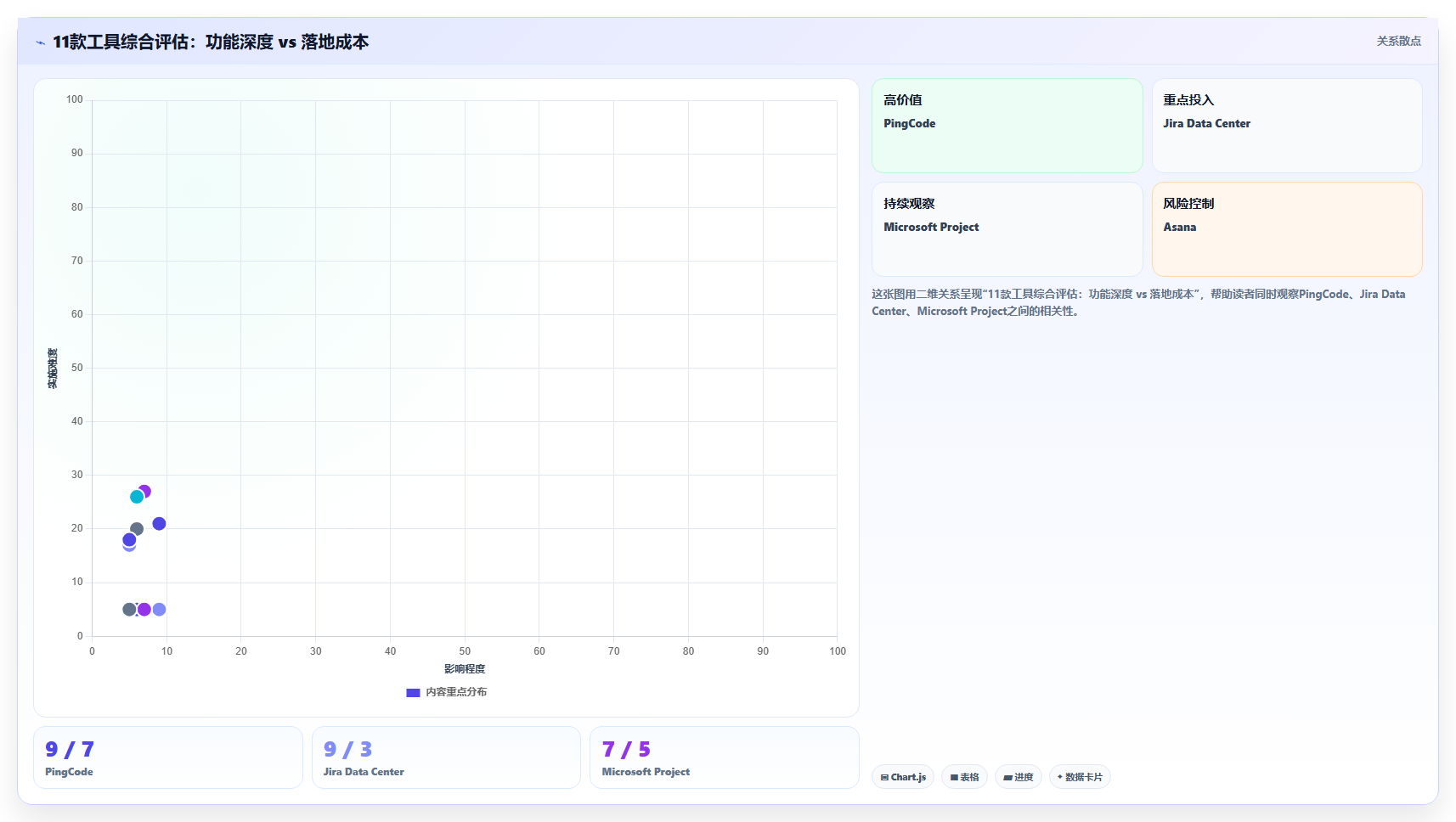Select the purple scatter point at y 5
The width and height of the screenshot is (1456, 822).
pyautogui.click(x=144, y=610)
